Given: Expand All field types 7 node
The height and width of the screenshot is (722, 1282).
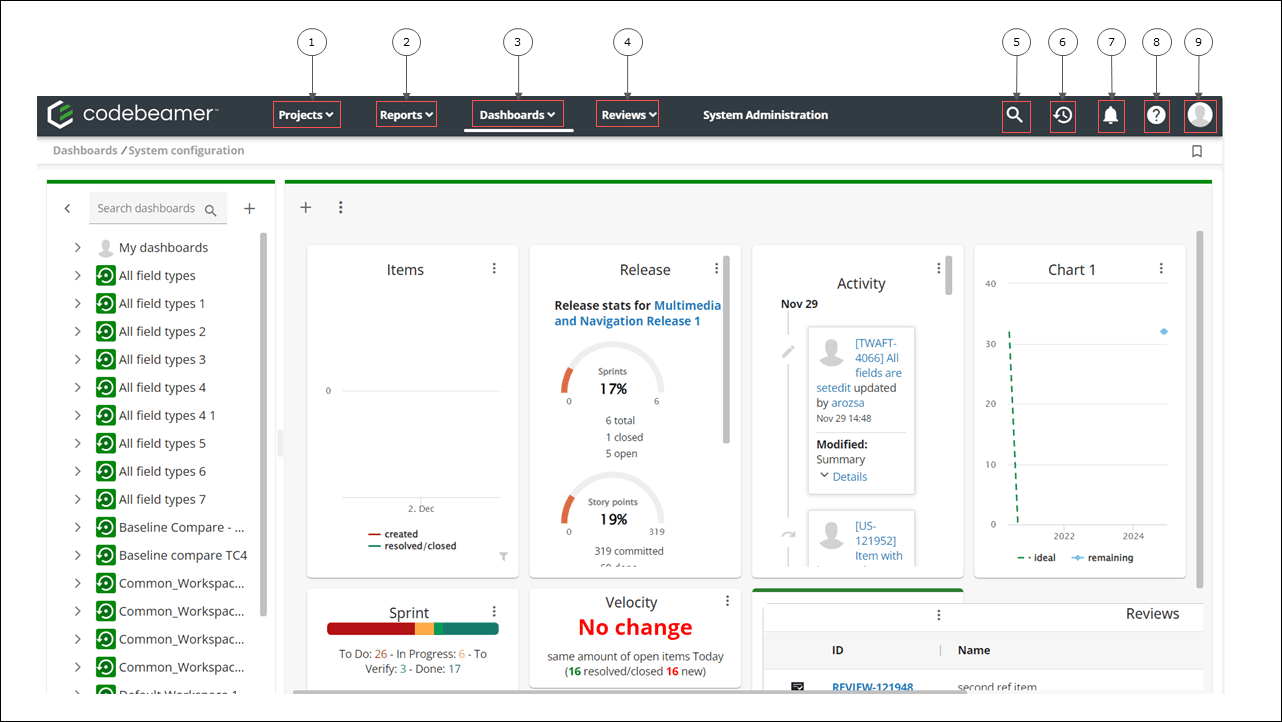Looking at the screenshot, I should tap(77, 499).
